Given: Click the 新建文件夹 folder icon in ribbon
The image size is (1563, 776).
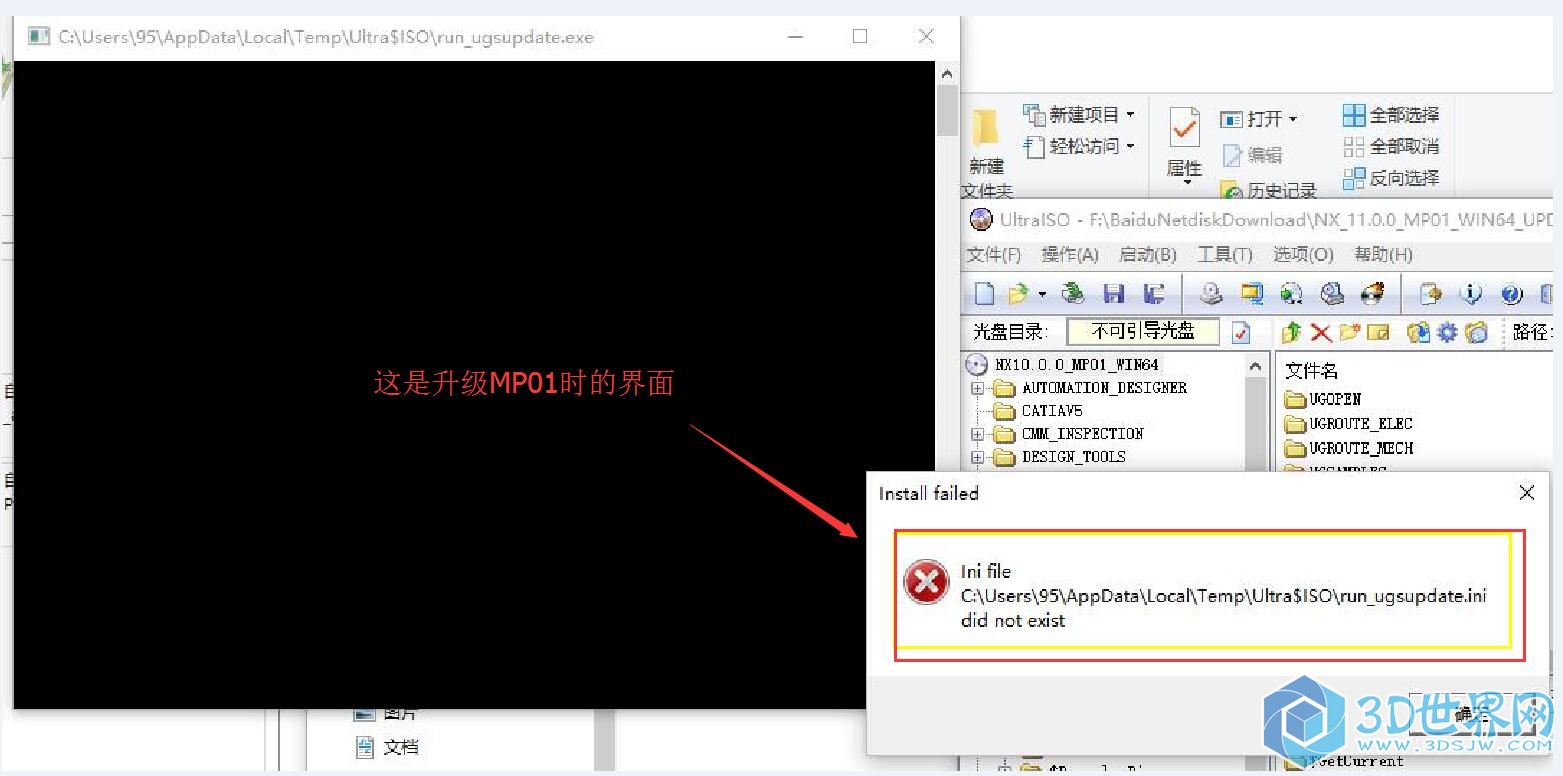Looking at the screenshot, I should [x=986, y=130].
